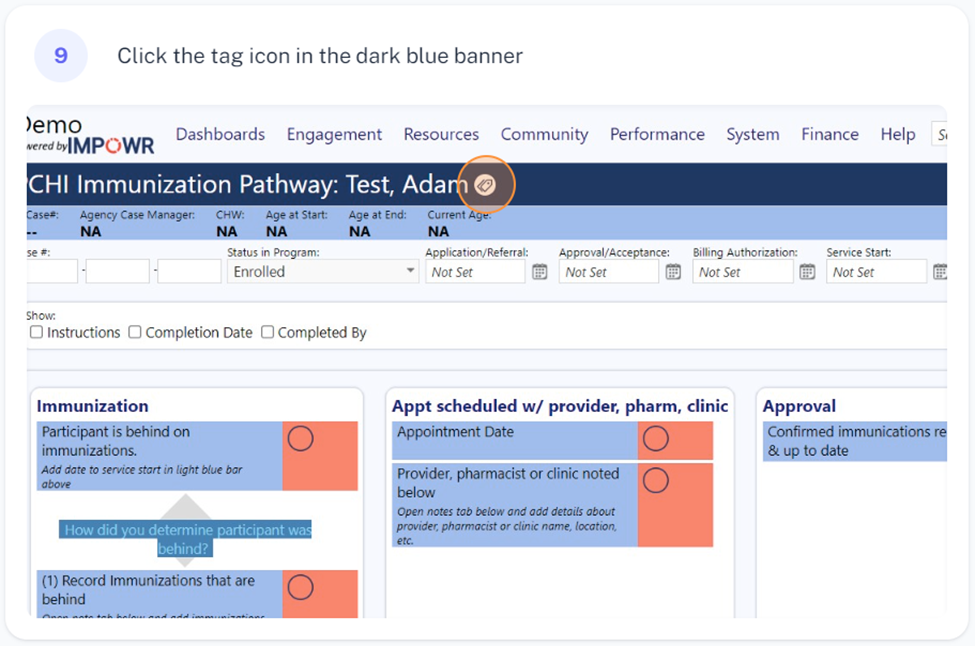Open the Finance menu
The image size is (975, 646).
(x=829, y=134)
